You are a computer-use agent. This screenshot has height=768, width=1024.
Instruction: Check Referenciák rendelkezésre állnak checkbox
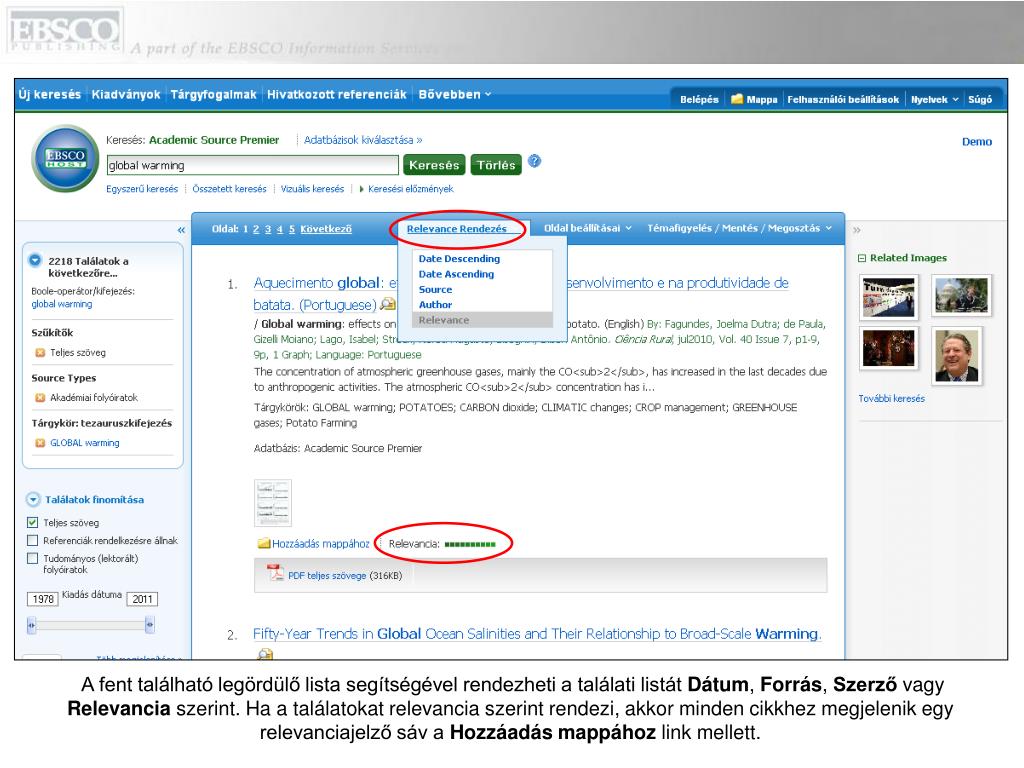click(x=33, y=540)
